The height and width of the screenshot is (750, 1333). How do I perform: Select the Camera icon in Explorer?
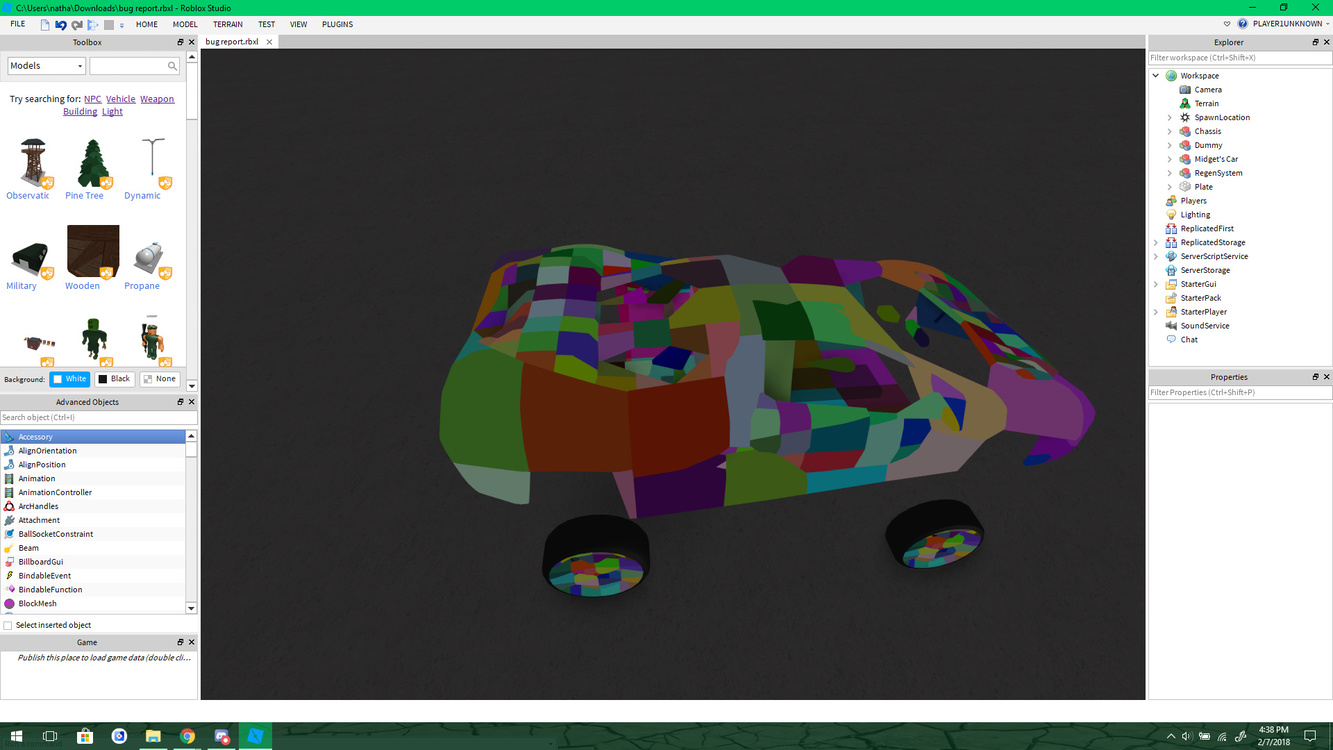(1186, 89)
